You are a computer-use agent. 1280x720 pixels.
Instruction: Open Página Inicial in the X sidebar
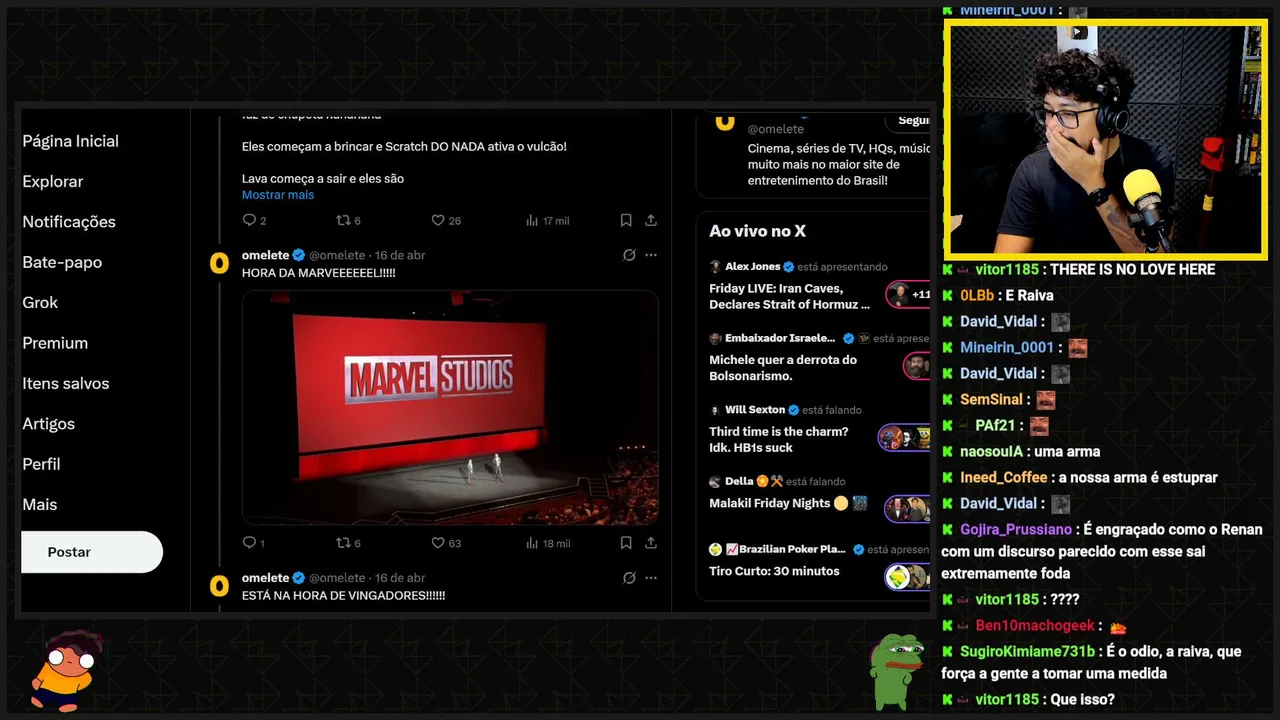pyautogui.click(x=70, y=141)
